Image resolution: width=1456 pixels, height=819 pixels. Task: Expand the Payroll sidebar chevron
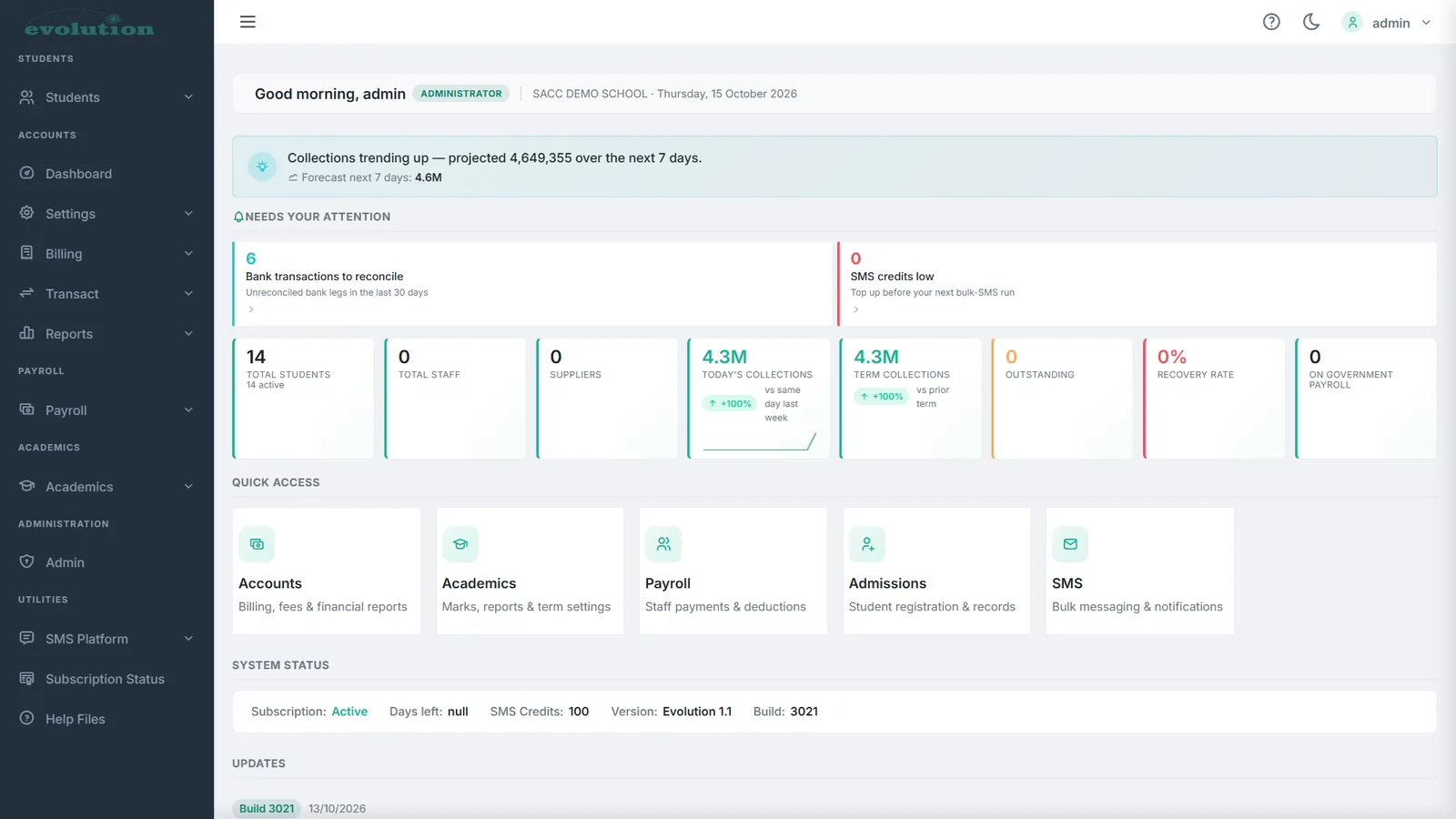pyautogui.click(x=188, y=410)
